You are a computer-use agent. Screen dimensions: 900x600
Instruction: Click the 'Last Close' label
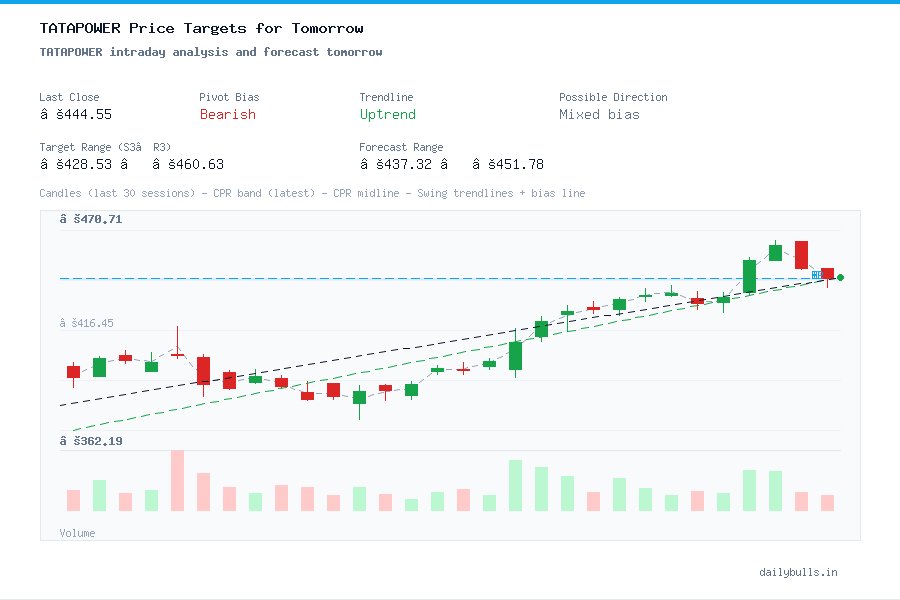click(69, 97)
